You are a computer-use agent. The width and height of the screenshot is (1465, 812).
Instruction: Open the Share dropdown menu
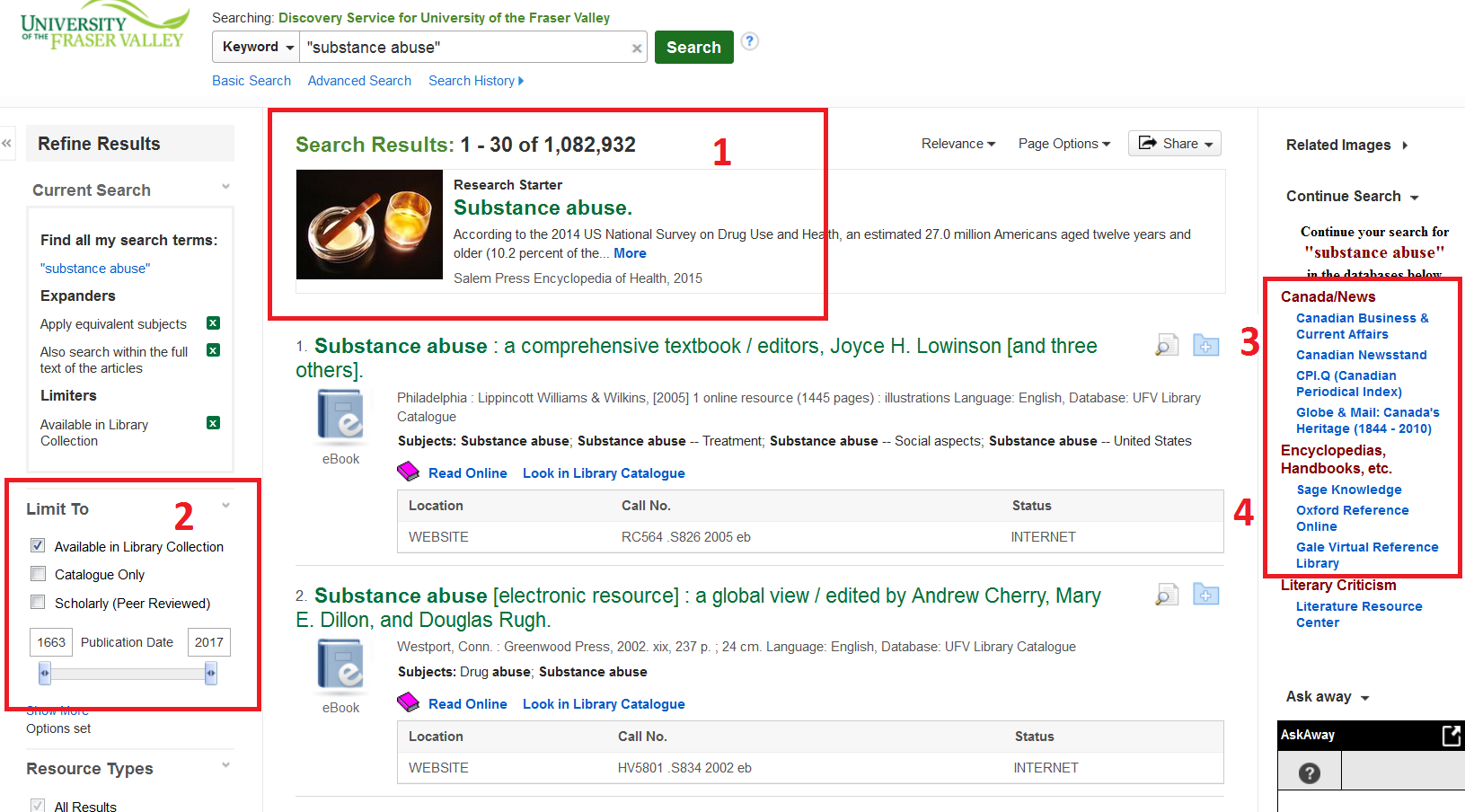1175,144
